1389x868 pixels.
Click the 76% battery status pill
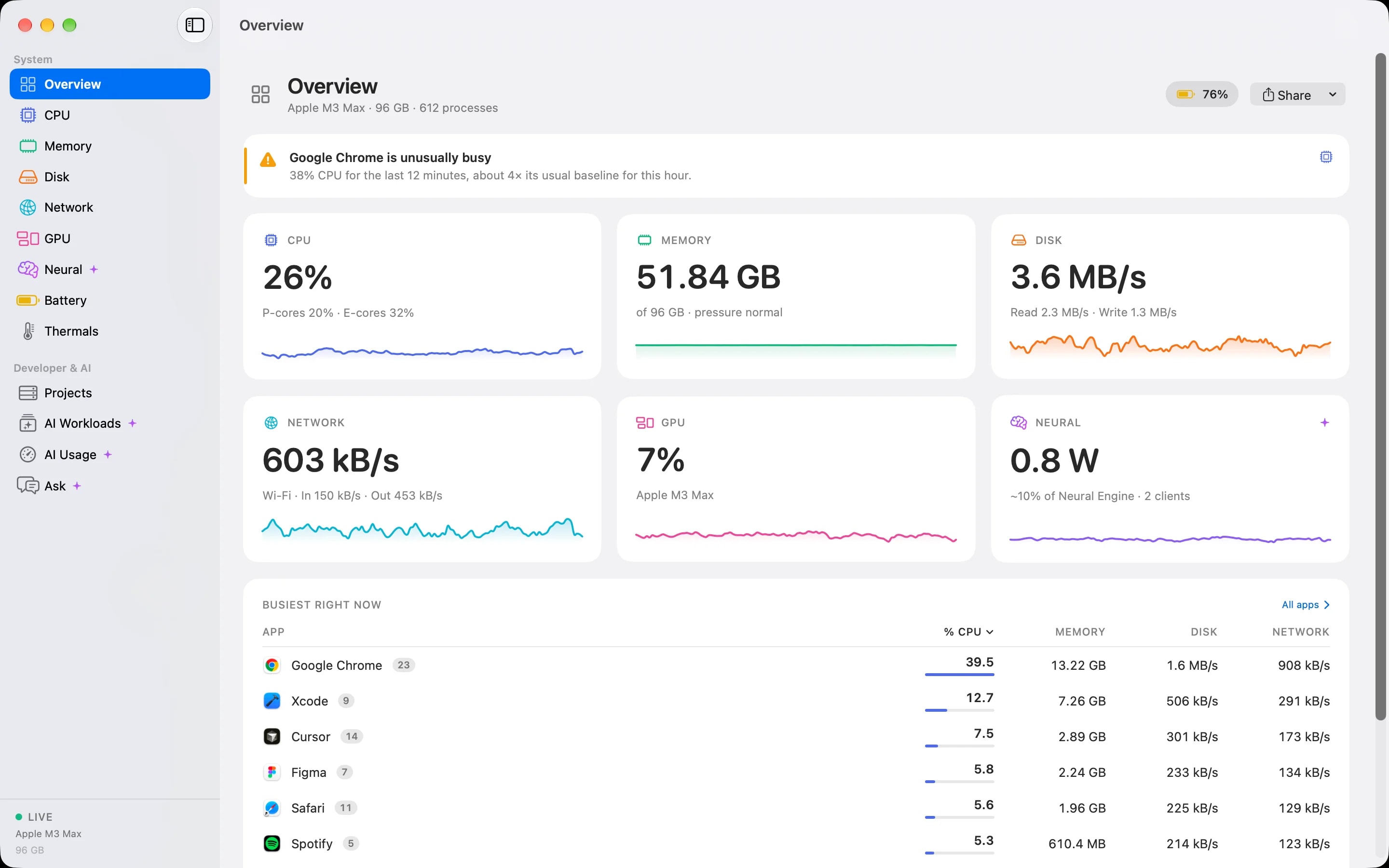(1201, 95)
